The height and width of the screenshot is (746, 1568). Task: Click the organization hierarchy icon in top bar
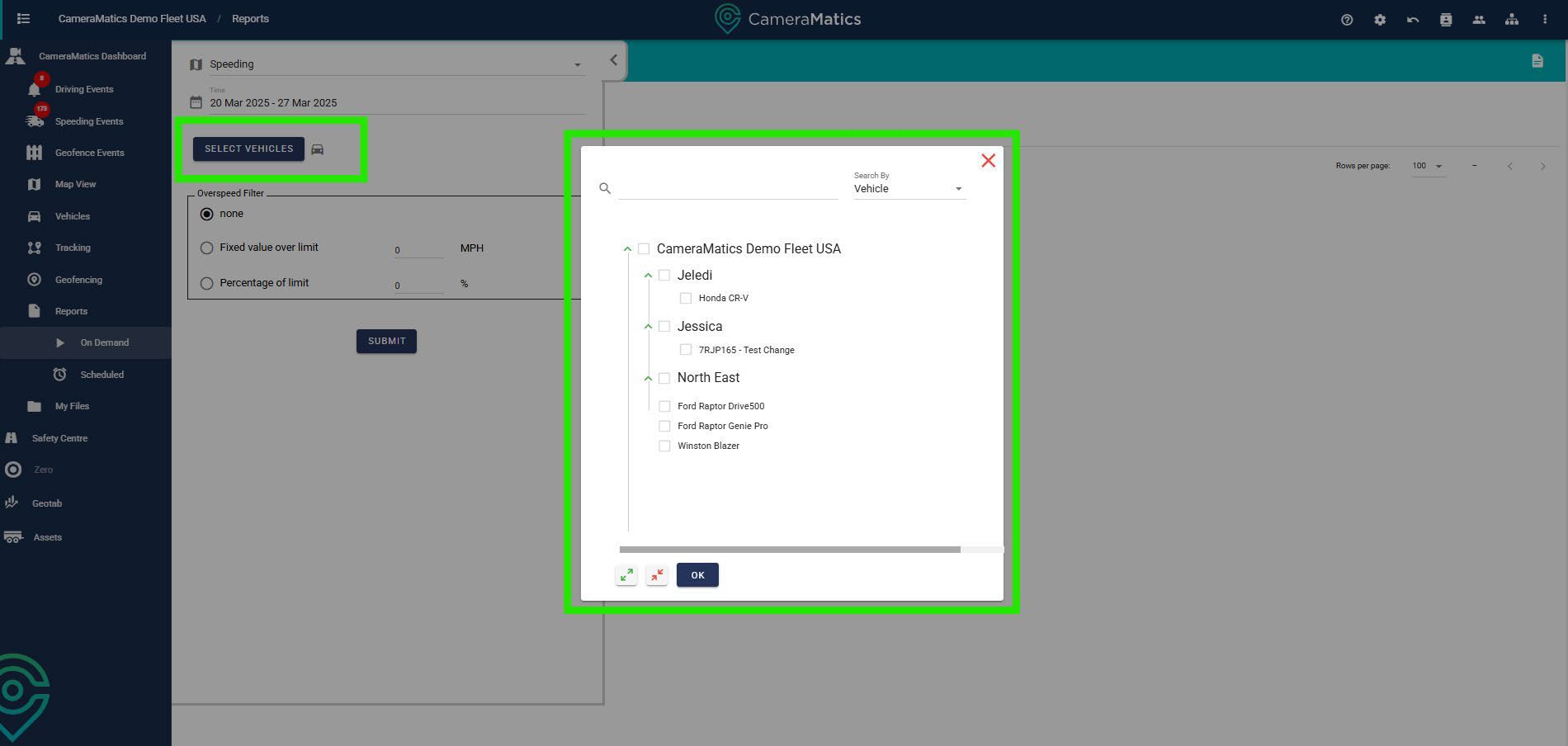[x=1511, y=20]
